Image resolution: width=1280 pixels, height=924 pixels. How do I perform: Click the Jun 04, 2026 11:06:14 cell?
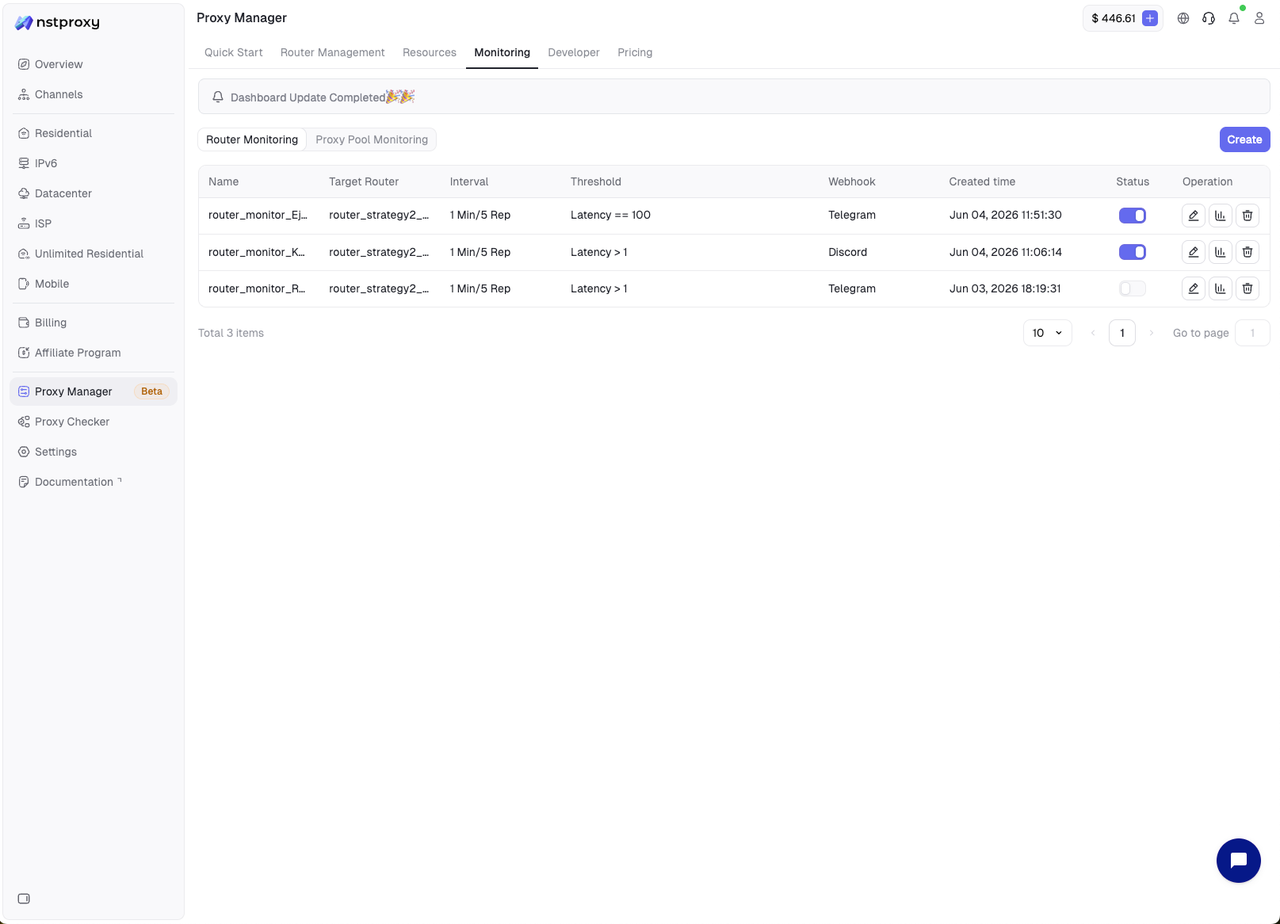[x=1005, y=252]
